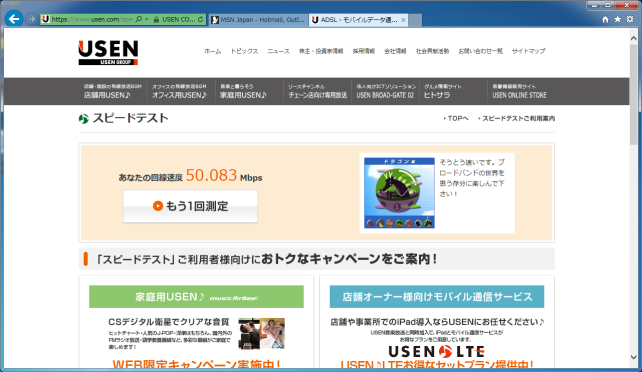Open the 会社情報 menu link
The image size is (642, 372).
pyautogui.click(x=395, y=51)
